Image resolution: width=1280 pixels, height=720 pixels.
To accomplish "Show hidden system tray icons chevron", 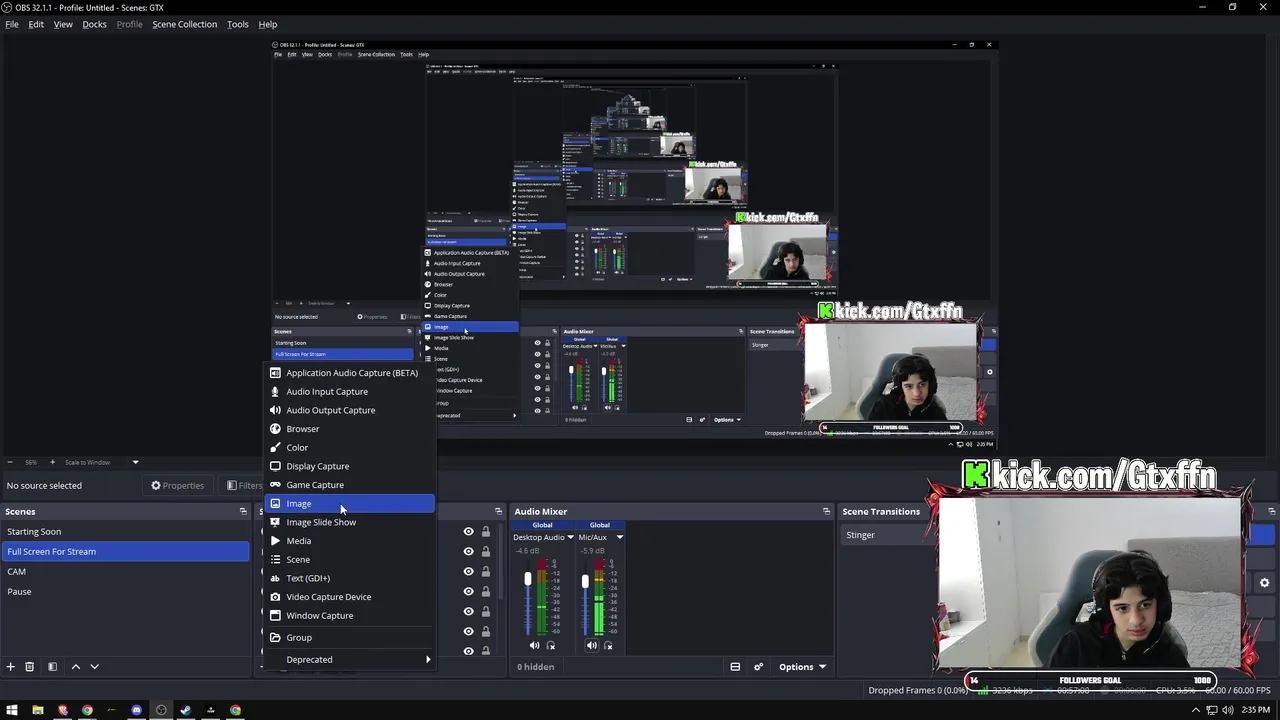I will click(x=1197, y=710).
